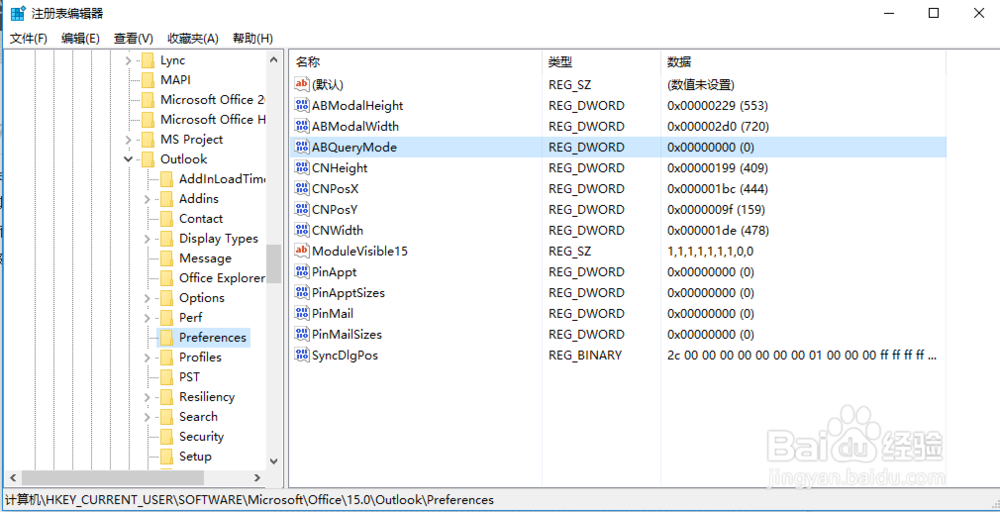The height and width of the screenshot is (512, 1000).
Task: Expand the Lync tree node
Action: pyautogui.click(x=129, y=61)
